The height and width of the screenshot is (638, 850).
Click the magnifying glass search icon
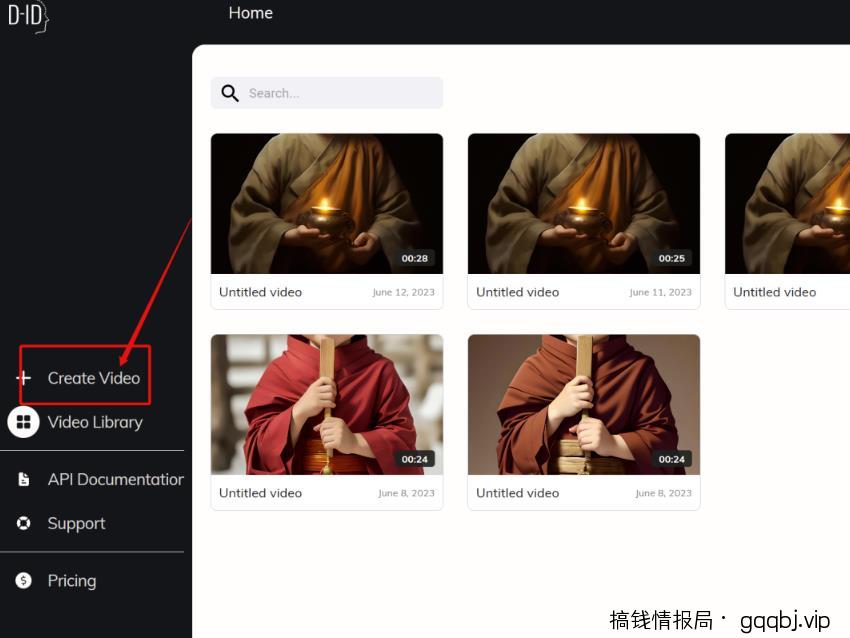[x=230, y=93]
